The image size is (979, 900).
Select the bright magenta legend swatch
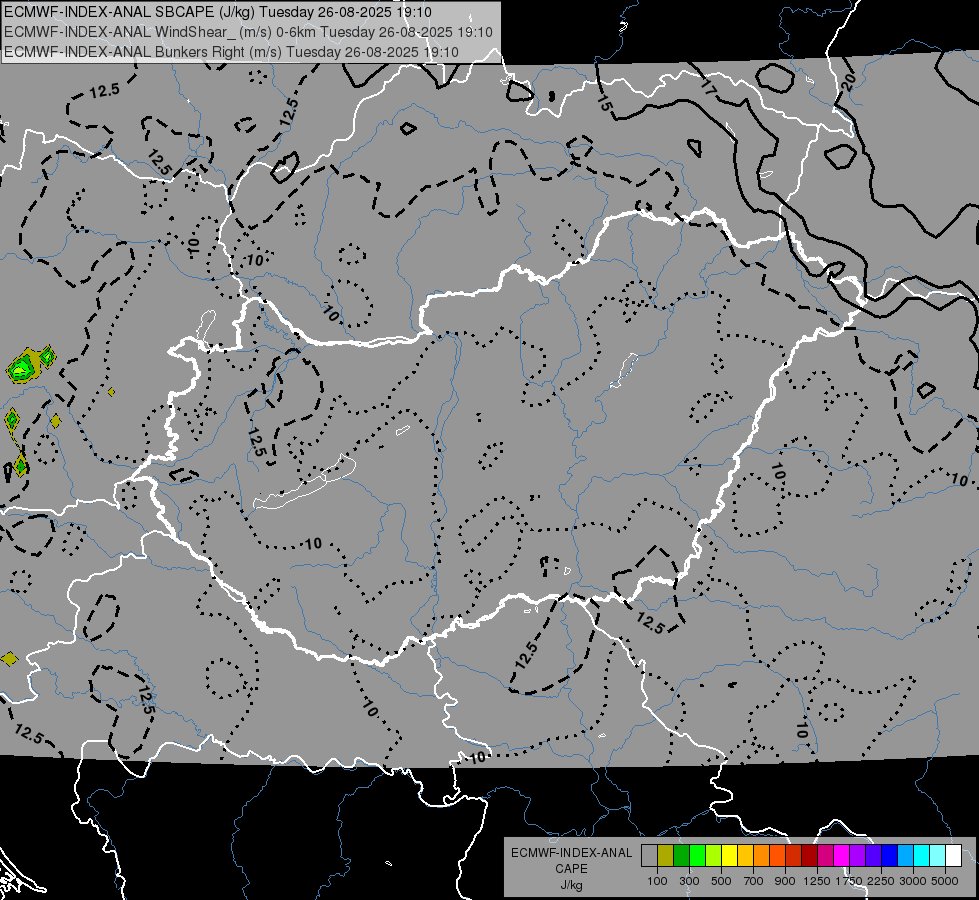click(842, 855)
